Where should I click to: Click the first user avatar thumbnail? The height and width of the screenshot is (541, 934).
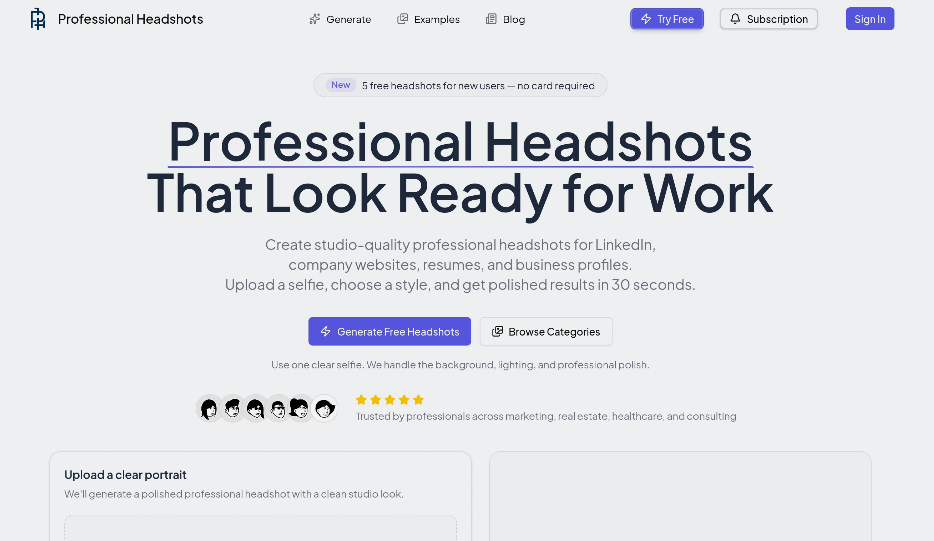tap(209, 409)
